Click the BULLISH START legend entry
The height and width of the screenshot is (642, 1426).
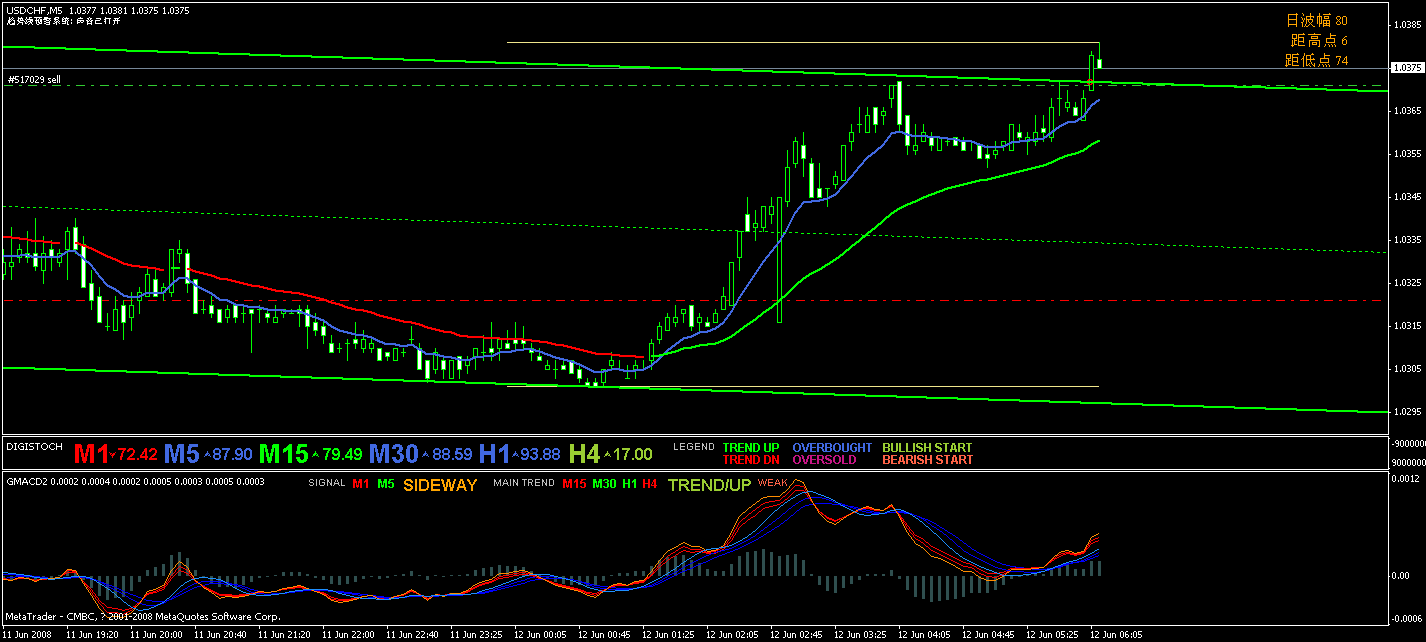click(x=927, y=448)
